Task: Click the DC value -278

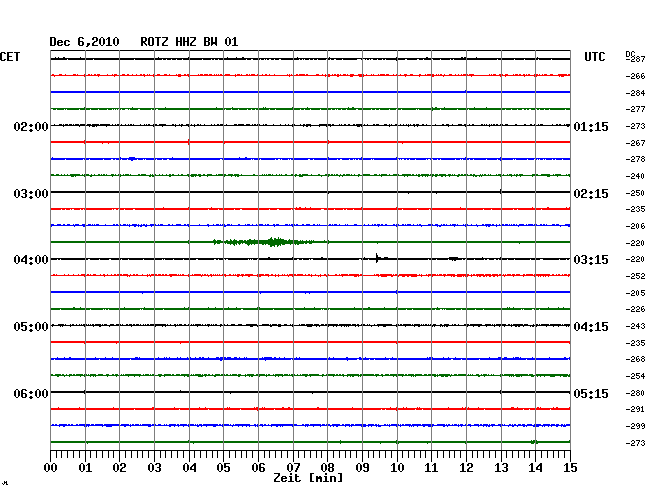Action: pyautogui.click(x=635, y=159)
